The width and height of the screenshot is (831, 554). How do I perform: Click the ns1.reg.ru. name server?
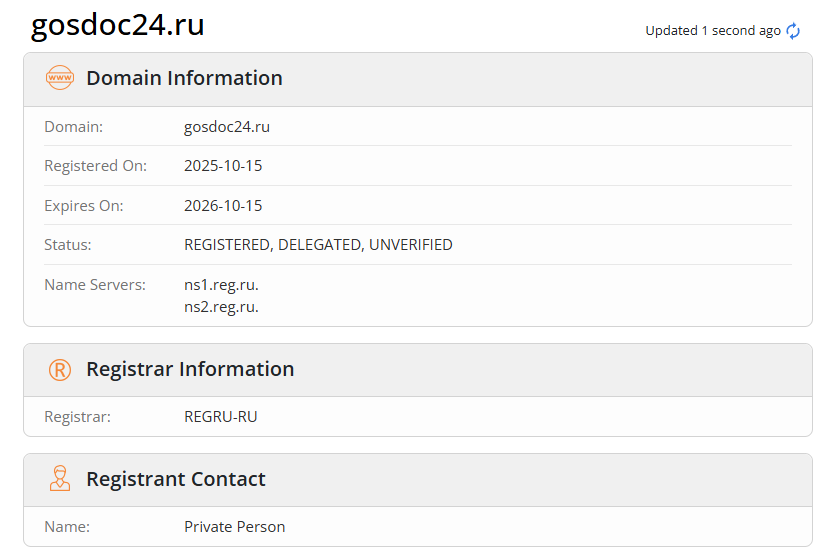[x=221, y=285]
